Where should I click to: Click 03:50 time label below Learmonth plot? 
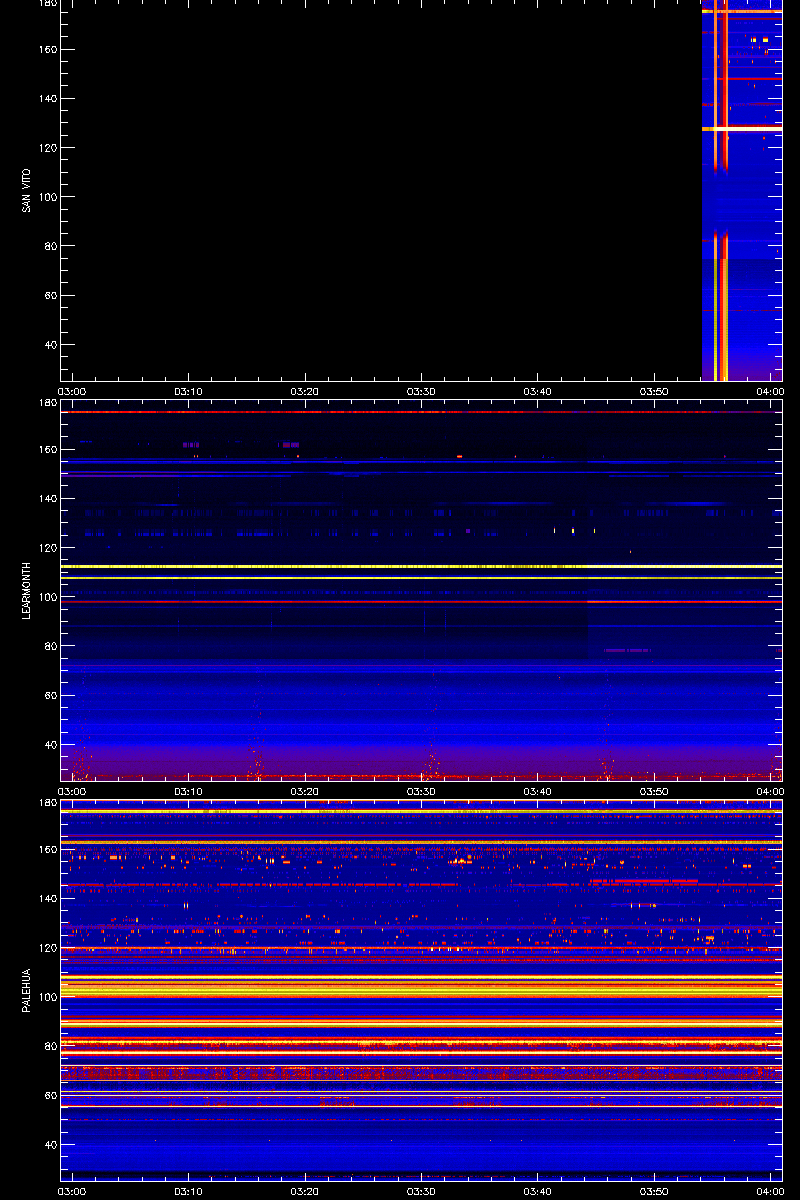point(654,791)
